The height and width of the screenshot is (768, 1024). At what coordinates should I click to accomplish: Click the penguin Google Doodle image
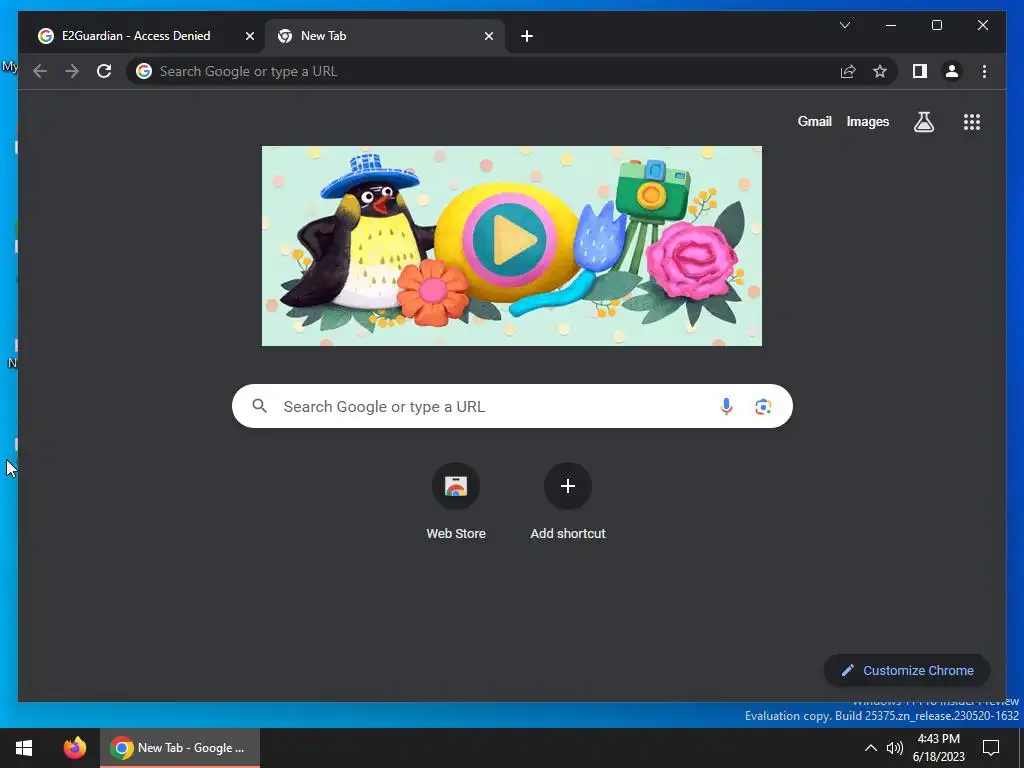coord(511,246)
